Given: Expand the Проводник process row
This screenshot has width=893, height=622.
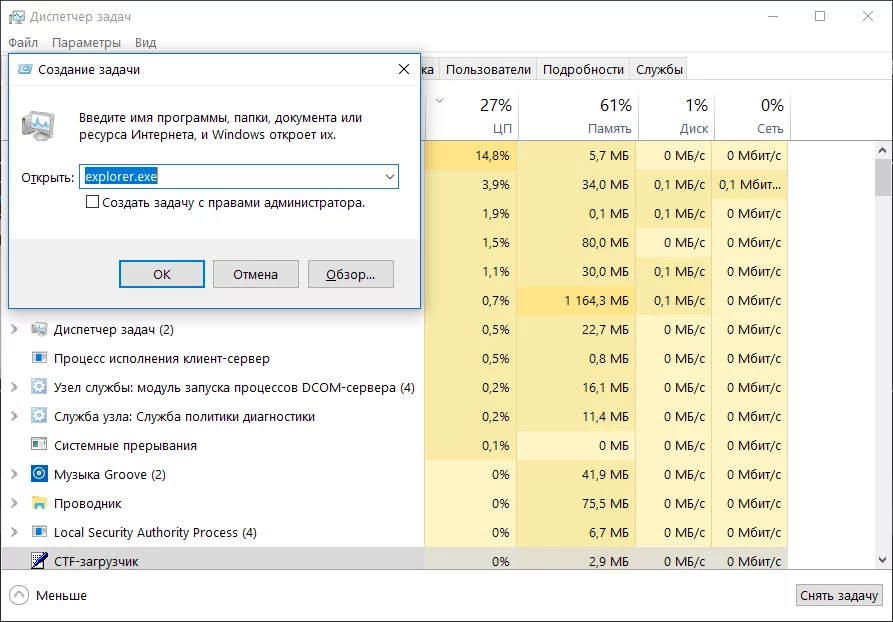Looking at the screenshot, I should (x=15, y=504).
